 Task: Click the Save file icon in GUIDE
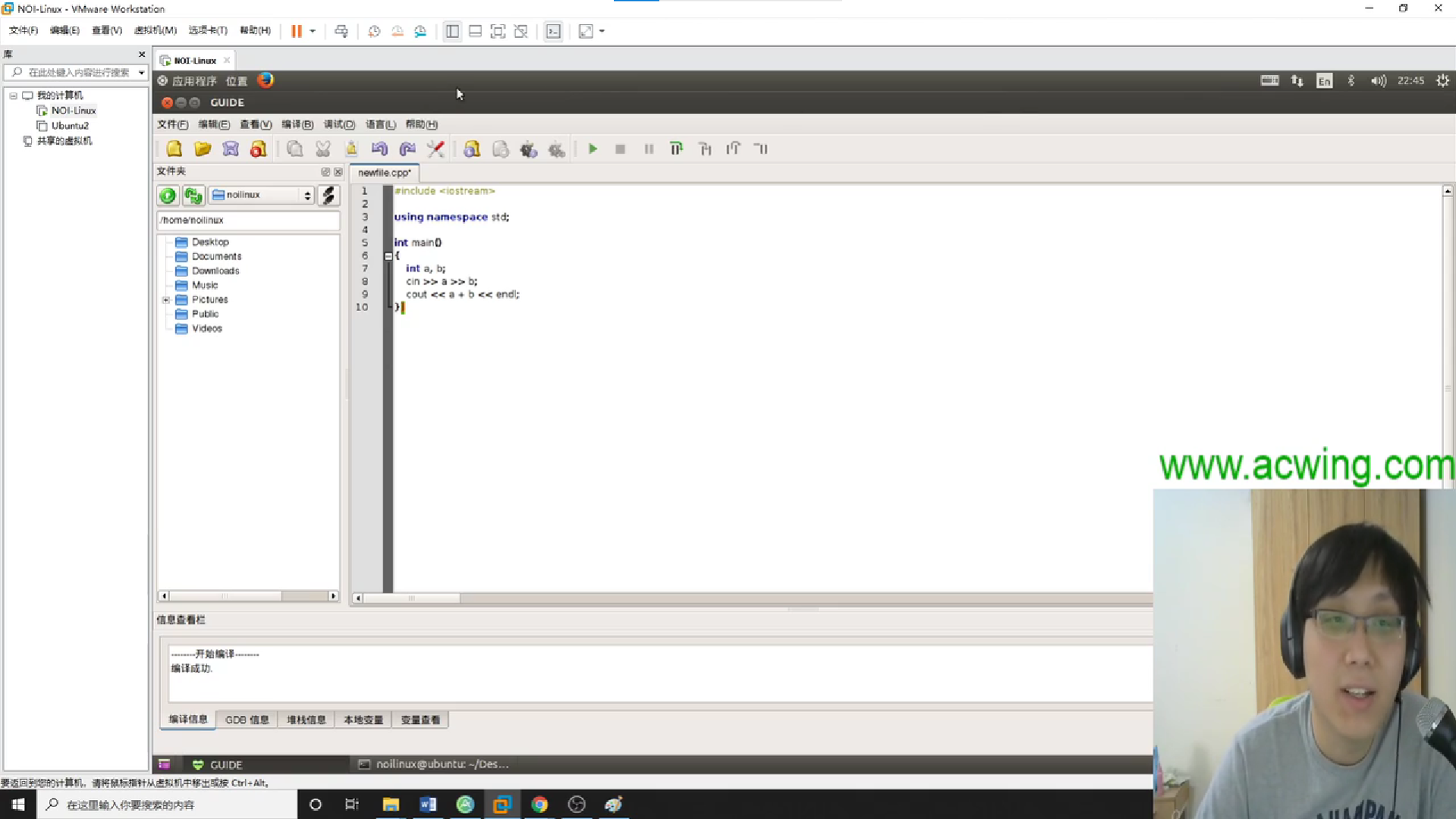coord(231,149)
